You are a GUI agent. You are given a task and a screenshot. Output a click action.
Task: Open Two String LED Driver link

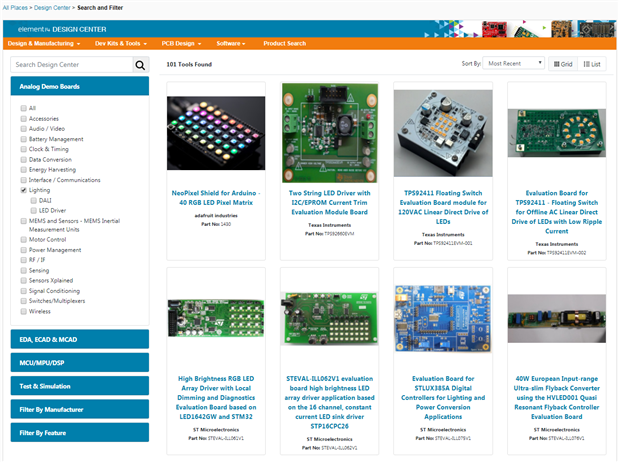pyautogui.click(x=330, y=203)
